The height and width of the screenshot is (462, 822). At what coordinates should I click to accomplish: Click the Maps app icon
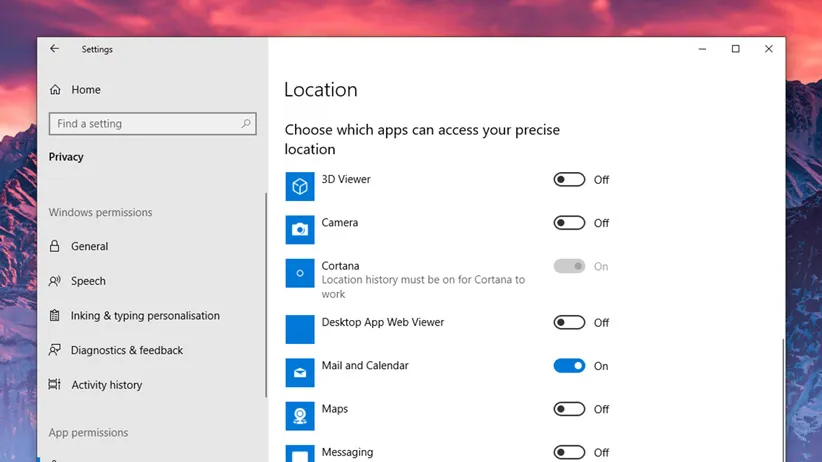point(300,415)
